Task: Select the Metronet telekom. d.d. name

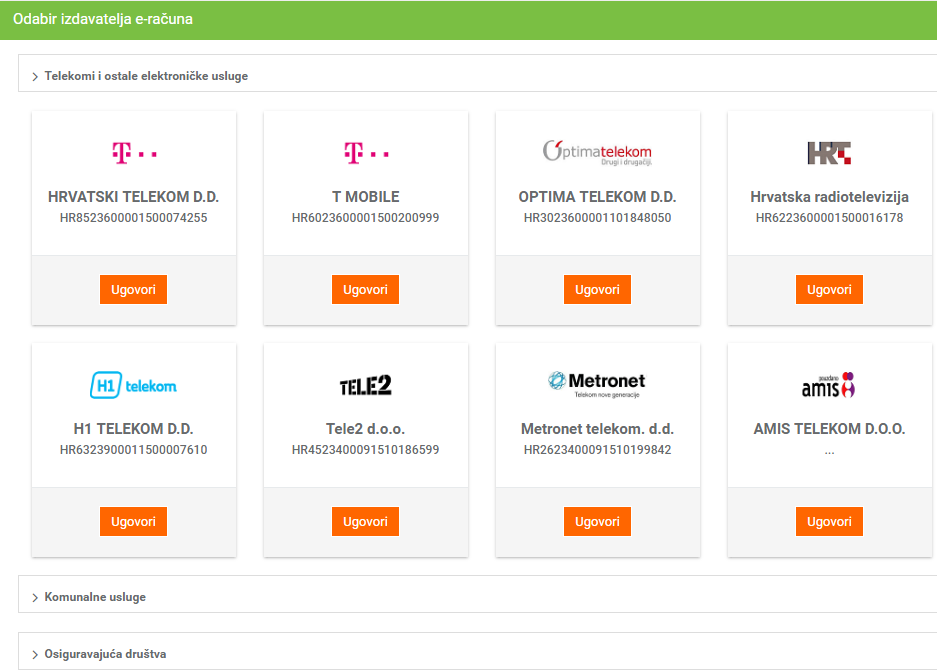Action: pos(597,429)
